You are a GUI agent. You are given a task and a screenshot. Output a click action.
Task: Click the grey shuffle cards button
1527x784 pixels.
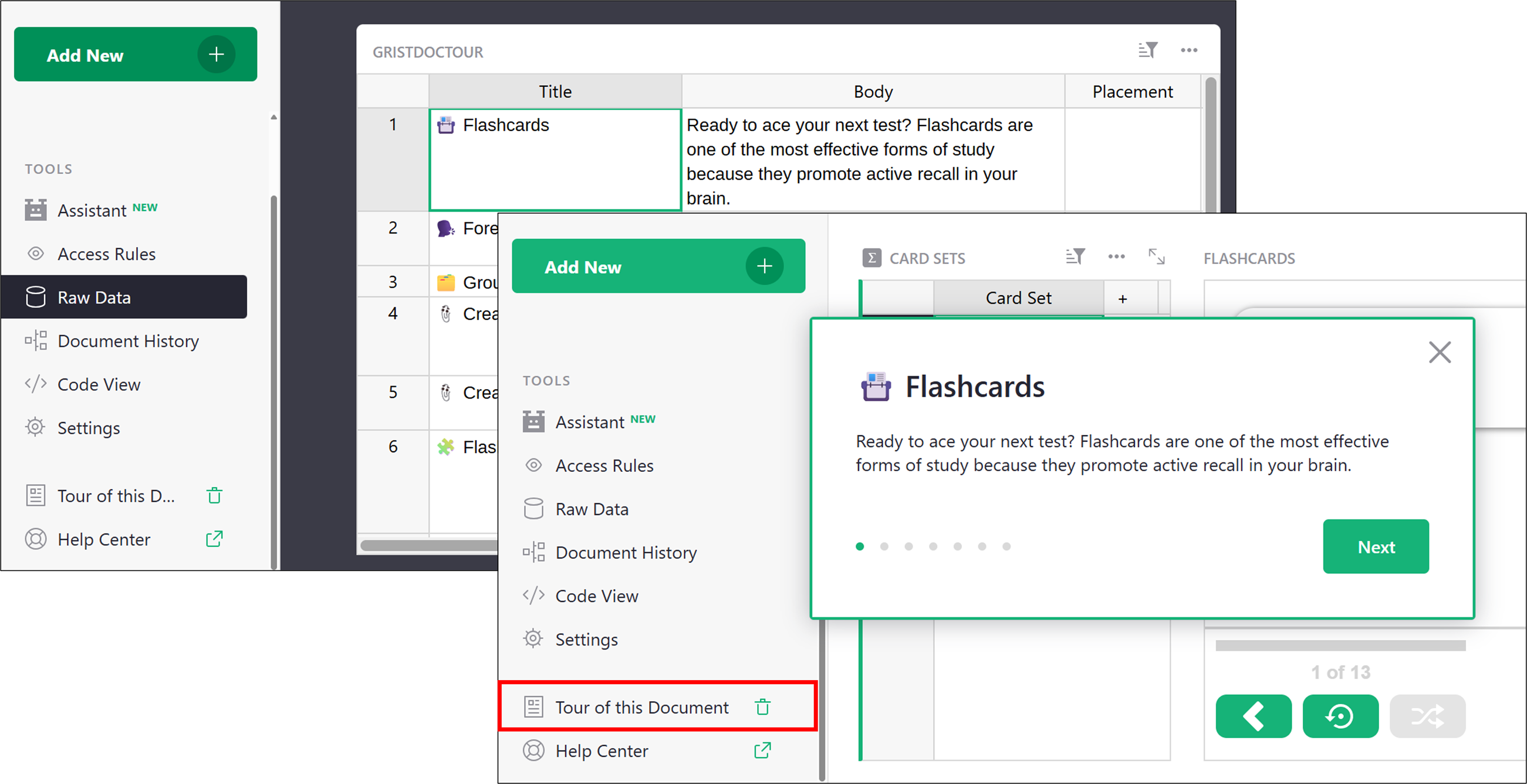(x=1427, y=716)
